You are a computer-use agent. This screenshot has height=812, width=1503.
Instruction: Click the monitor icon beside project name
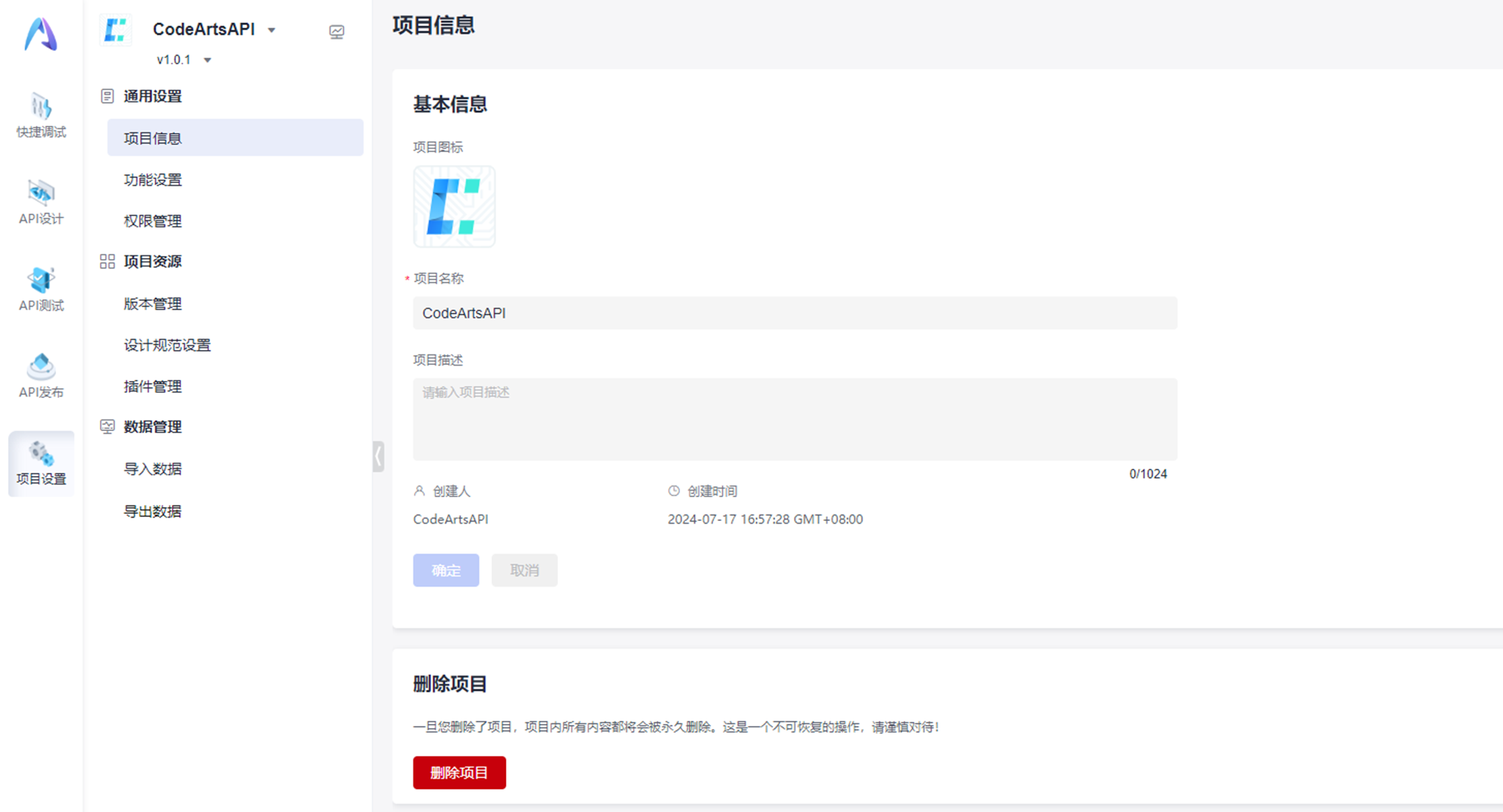[x=337, y=32]
